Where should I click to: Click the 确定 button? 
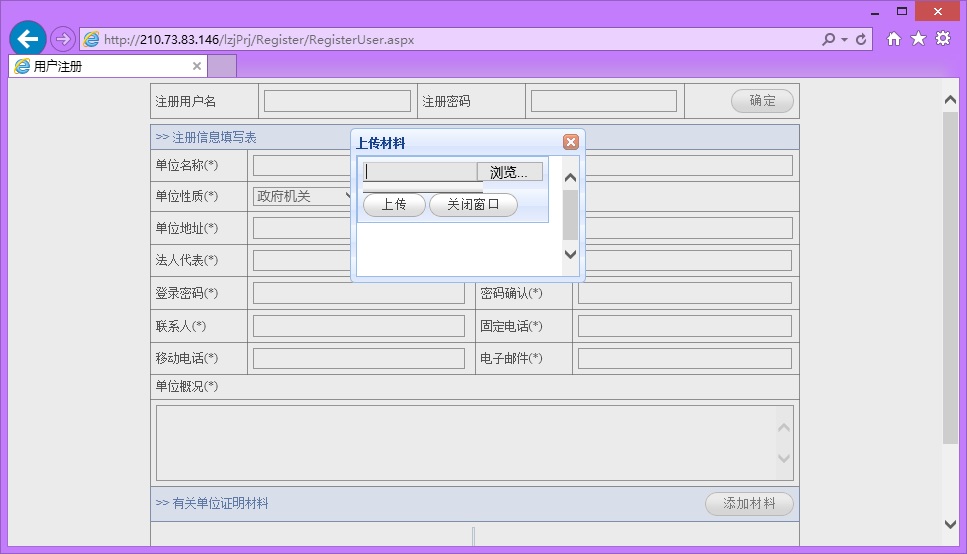762,101
